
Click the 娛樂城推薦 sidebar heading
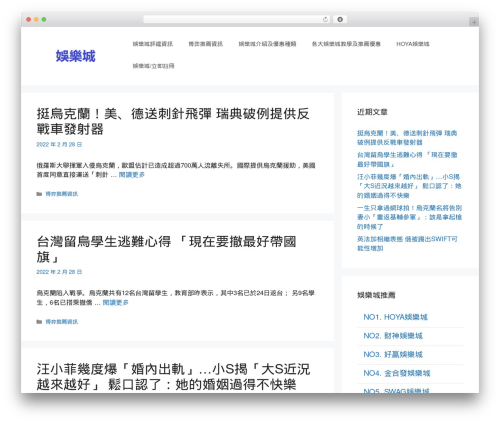(x=376, y=295)
